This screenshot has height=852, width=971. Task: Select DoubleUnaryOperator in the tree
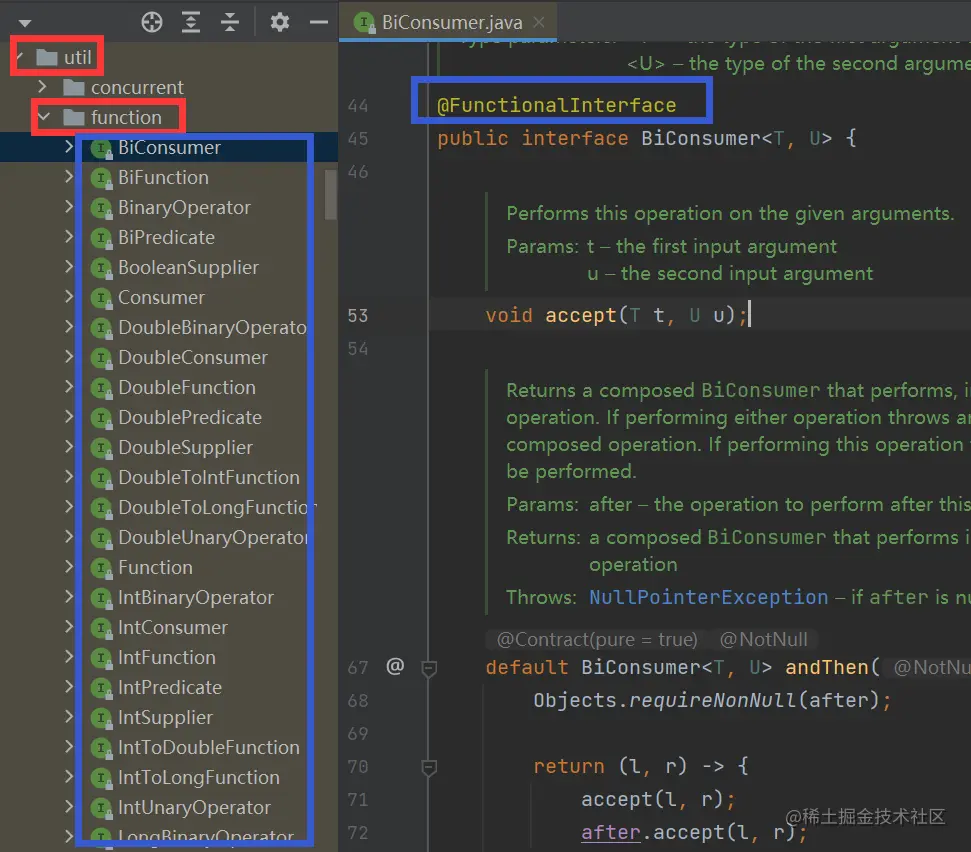tap(212, 537)
